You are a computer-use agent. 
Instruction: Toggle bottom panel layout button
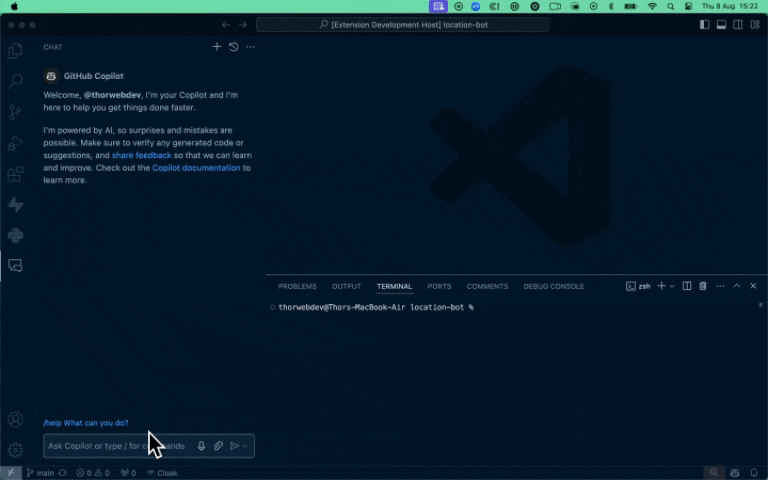pyautogui.click(x=721, y=24)
